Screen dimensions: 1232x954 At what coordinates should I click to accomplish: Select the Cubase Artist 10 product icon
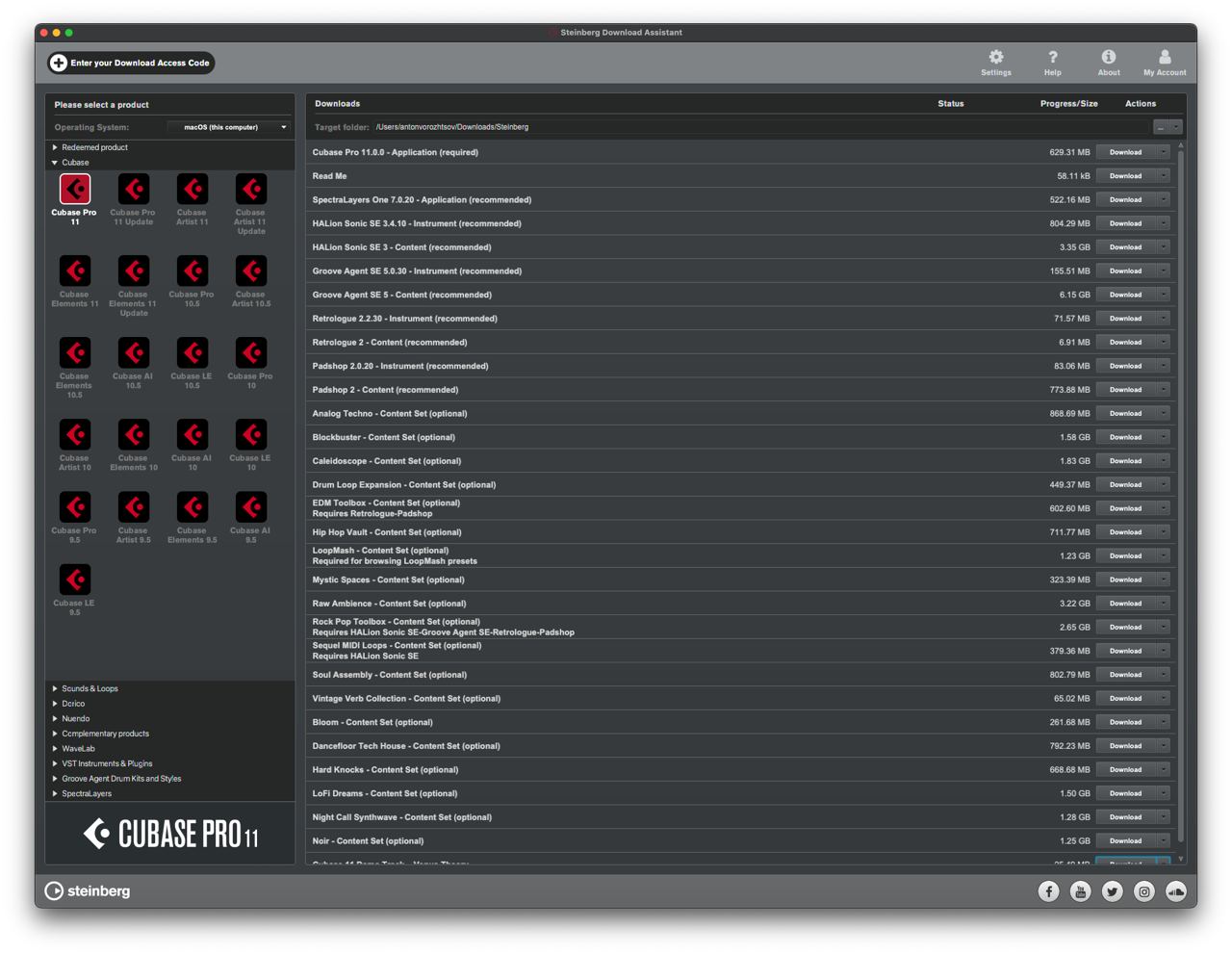pyautogui.click(x=75, y=435)
